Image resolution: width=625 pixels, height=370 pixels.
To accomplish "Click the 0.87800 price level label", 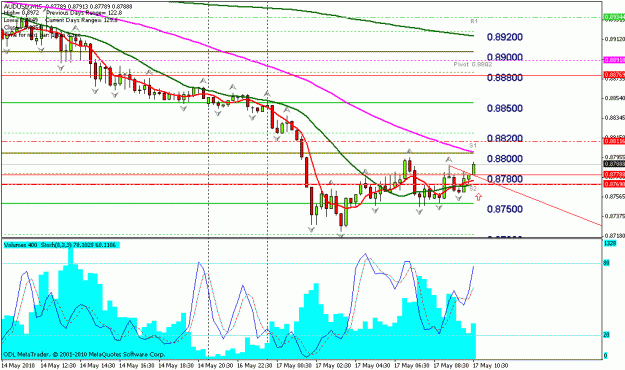I will click(x=504, y=179).
